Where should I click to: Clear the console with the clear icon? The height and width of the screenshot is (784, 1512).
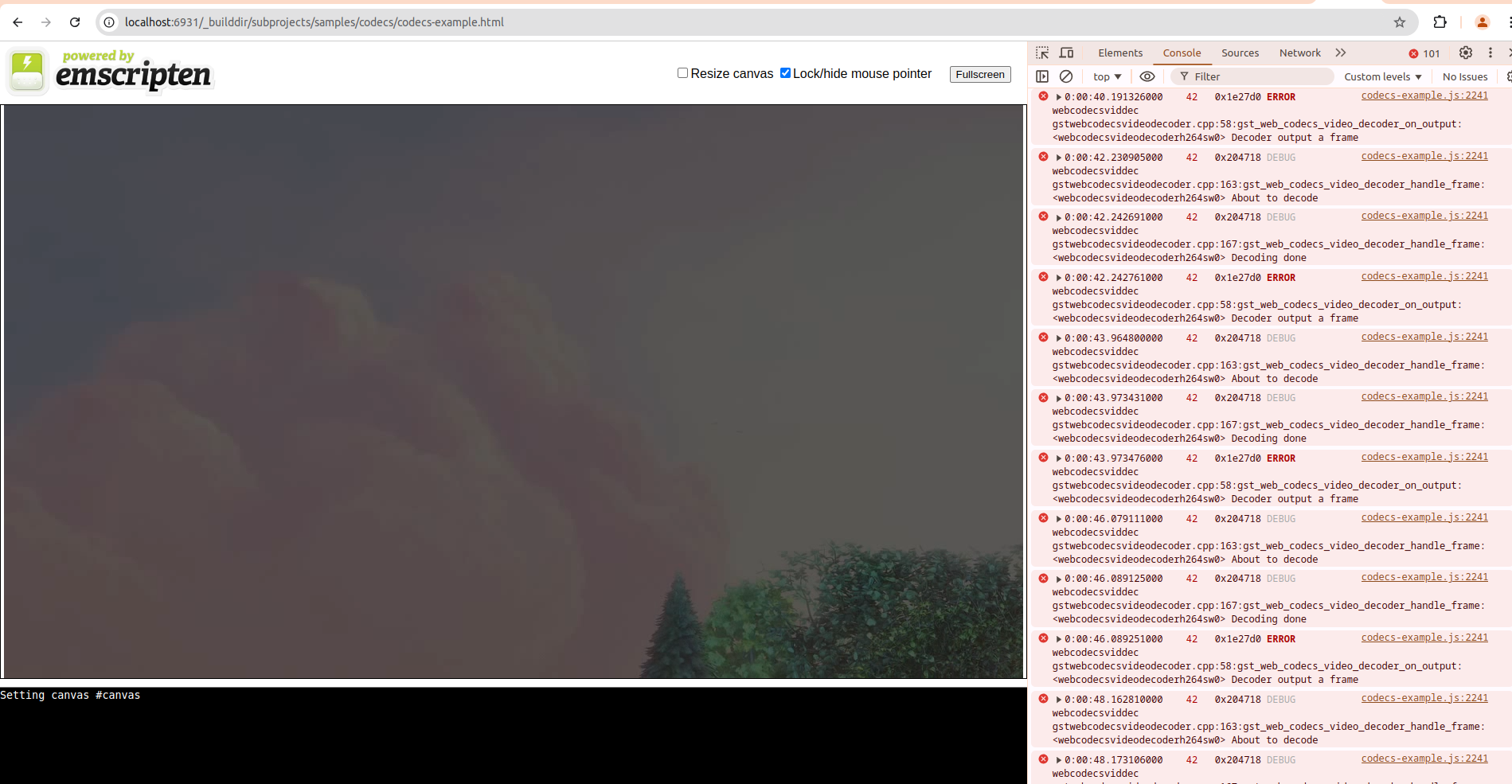click(1066, 76)
